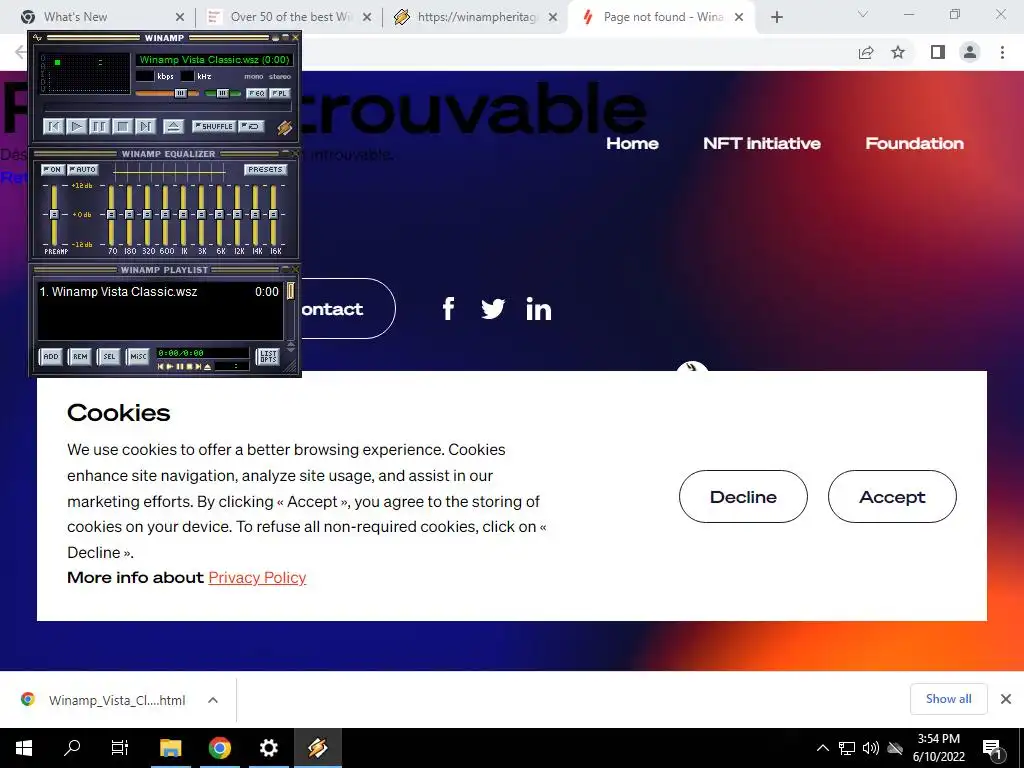
Task: Select playlist entry Winamp Vista Classic.wsz
Action: click(x=159, y=292)
